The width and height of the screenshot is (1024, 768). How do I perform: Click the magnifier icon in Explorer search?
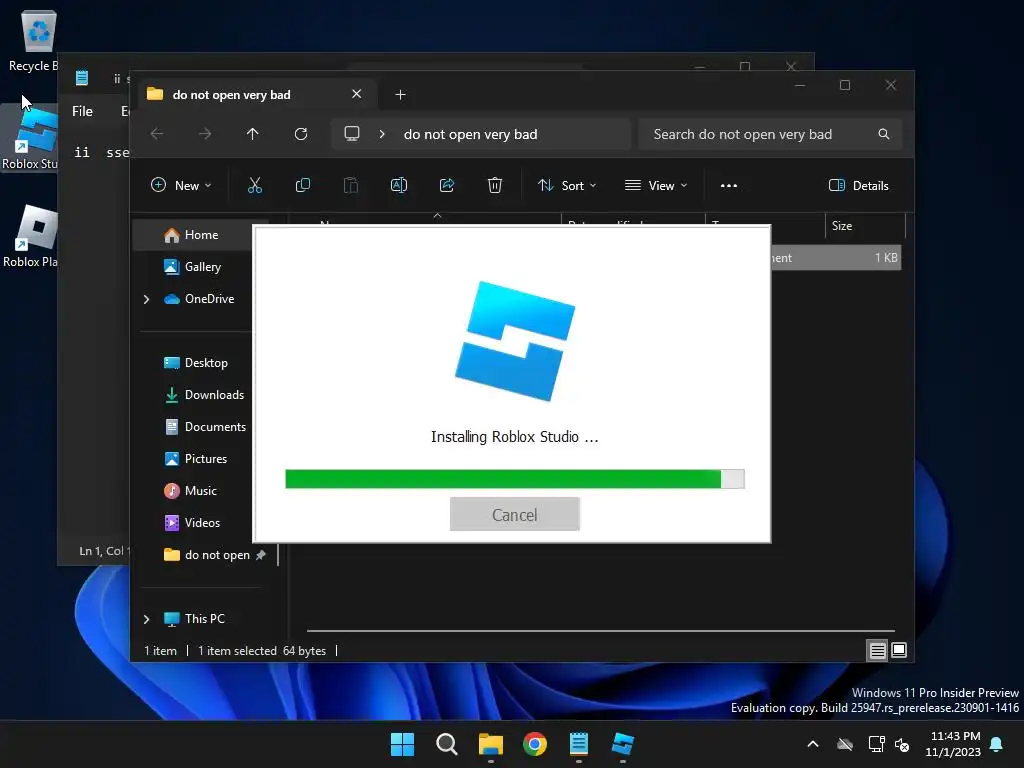click(884, 134)
